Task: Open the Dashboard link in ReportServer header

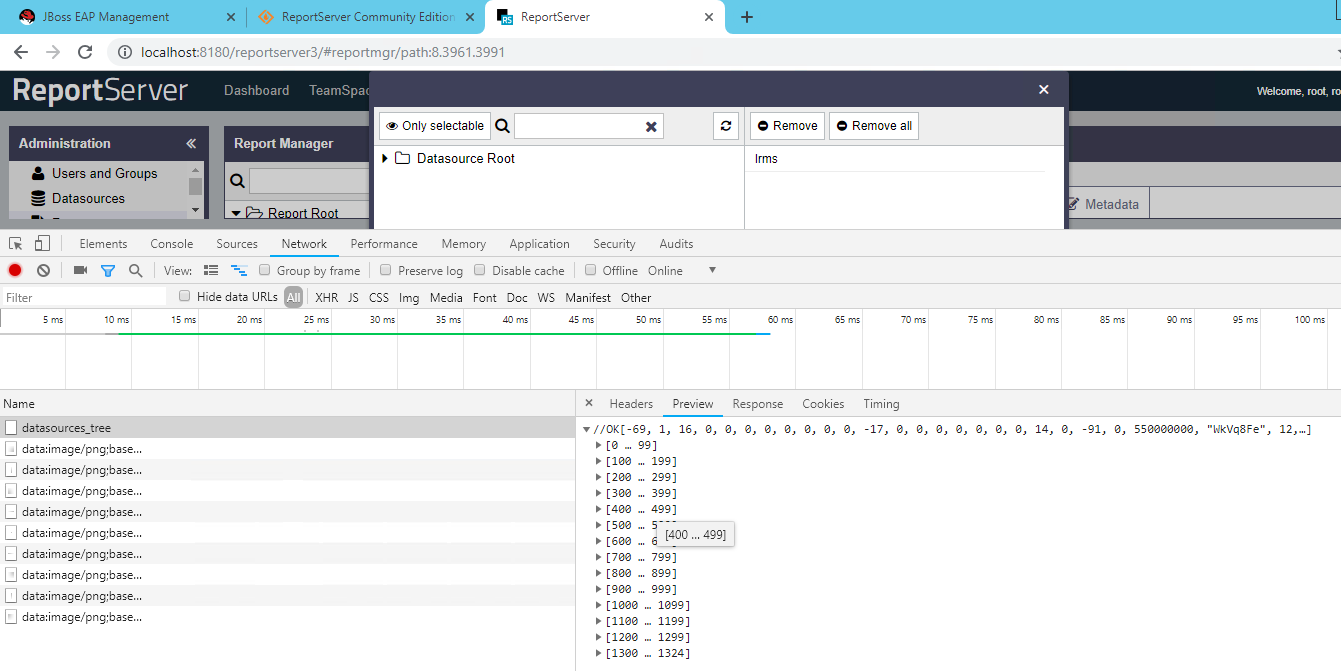Action: 256,90
